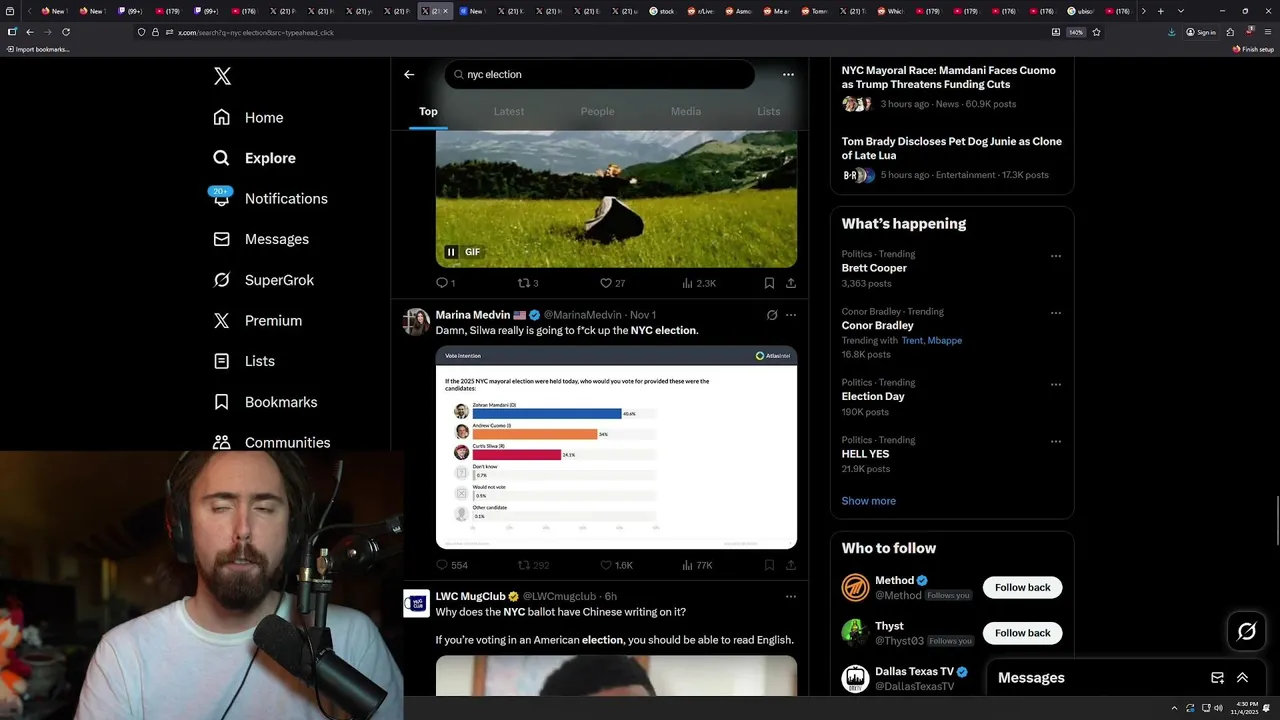Click the Trent trending link

[911, 340]
